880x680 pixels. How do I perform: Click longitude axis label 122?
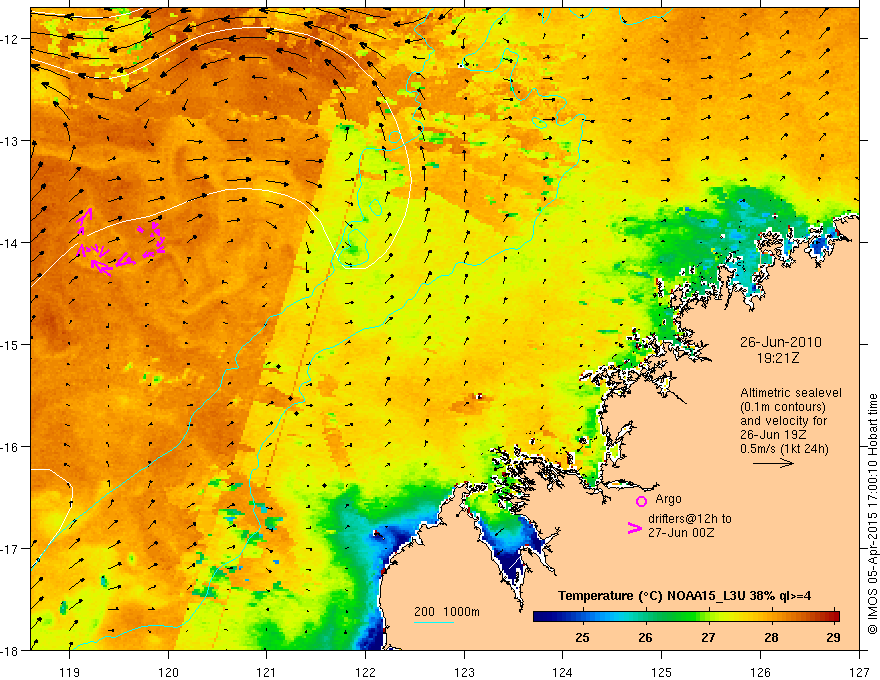pyautogui.click(x=365, y=672)
